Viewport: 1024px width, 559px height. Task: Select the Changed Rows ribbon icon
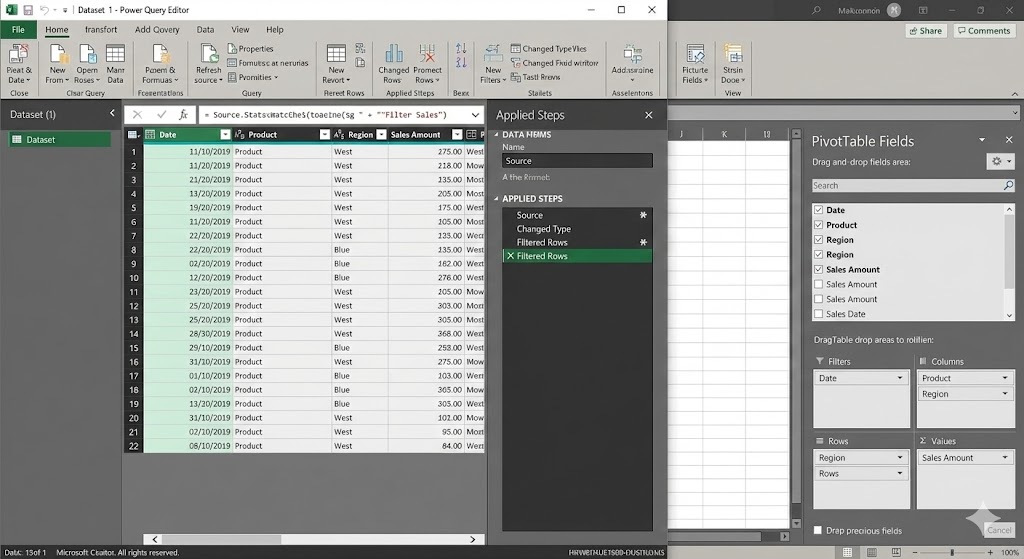tap(393, 57)
